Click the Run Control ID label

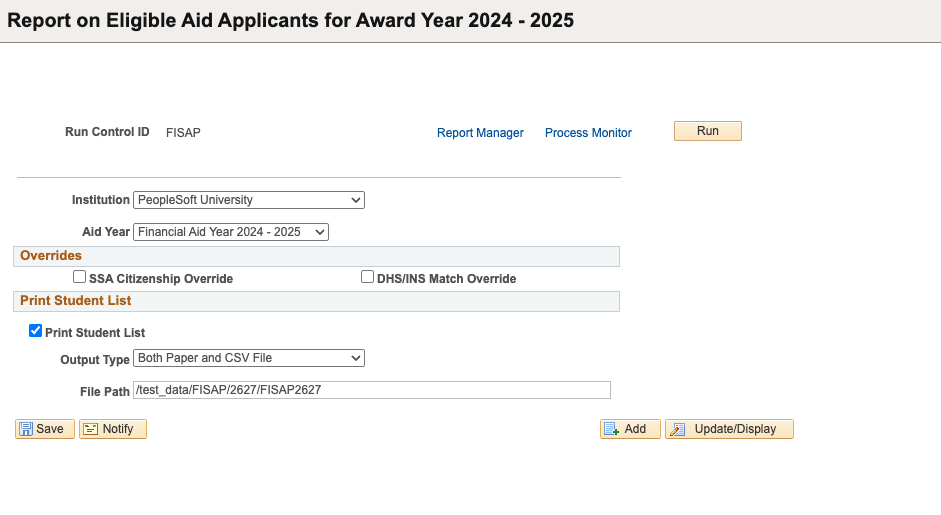[x=107, y=132]
